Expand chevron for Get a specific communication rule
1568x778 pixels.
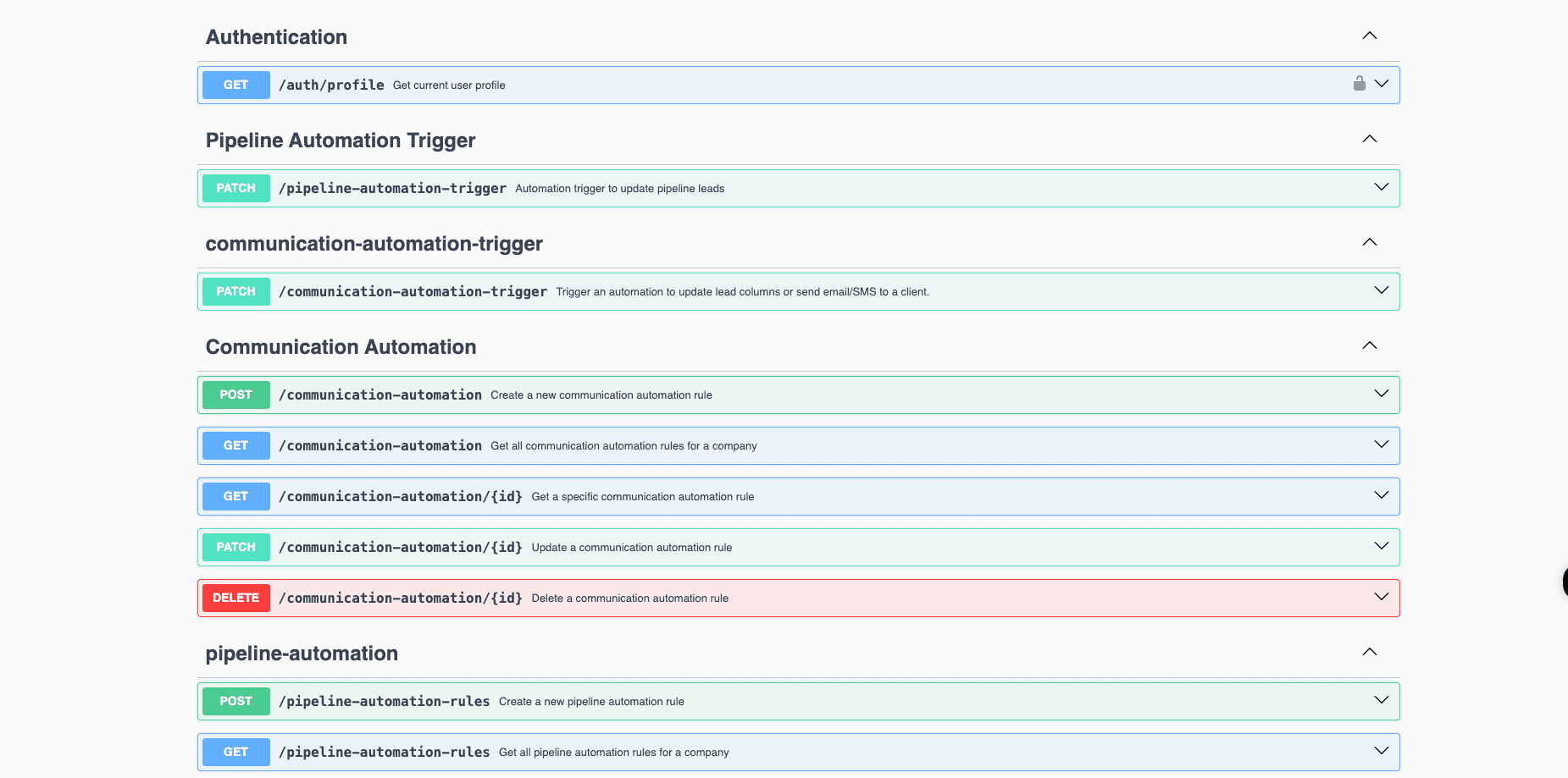(x=1382, y=495)
